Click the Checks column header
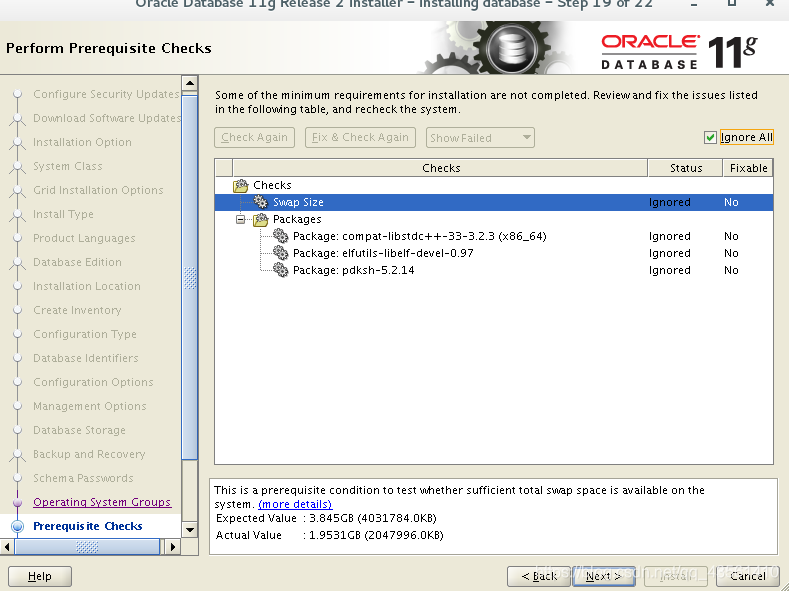 click(x=440, y=168)
